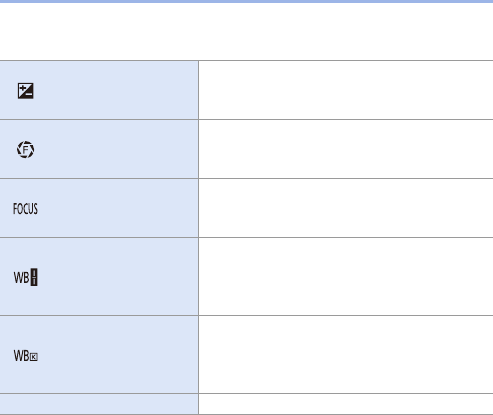Click the boxed K Kelvin symbol
493x415 pixels.
[34, 357]
